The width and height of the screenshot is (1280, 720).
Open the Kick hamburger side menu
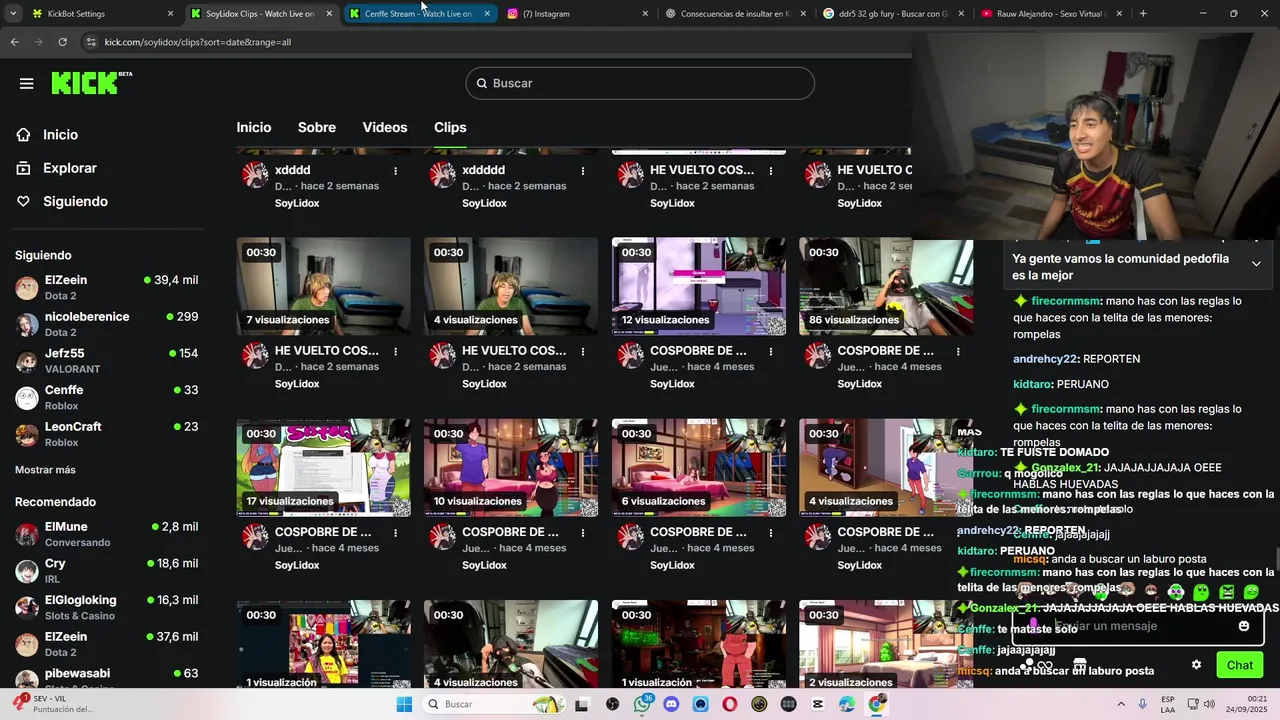click(x=27, y=83)
